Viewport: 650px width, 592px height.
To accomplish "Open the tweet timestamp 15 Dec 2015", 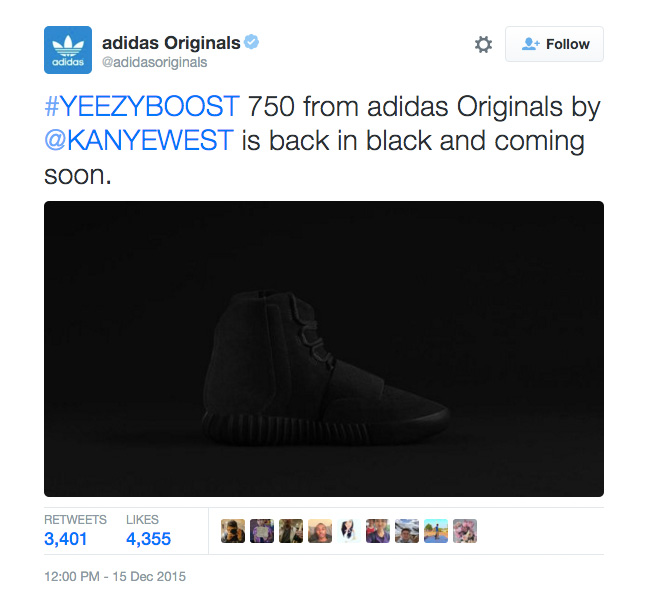I will tap(115, 577).
